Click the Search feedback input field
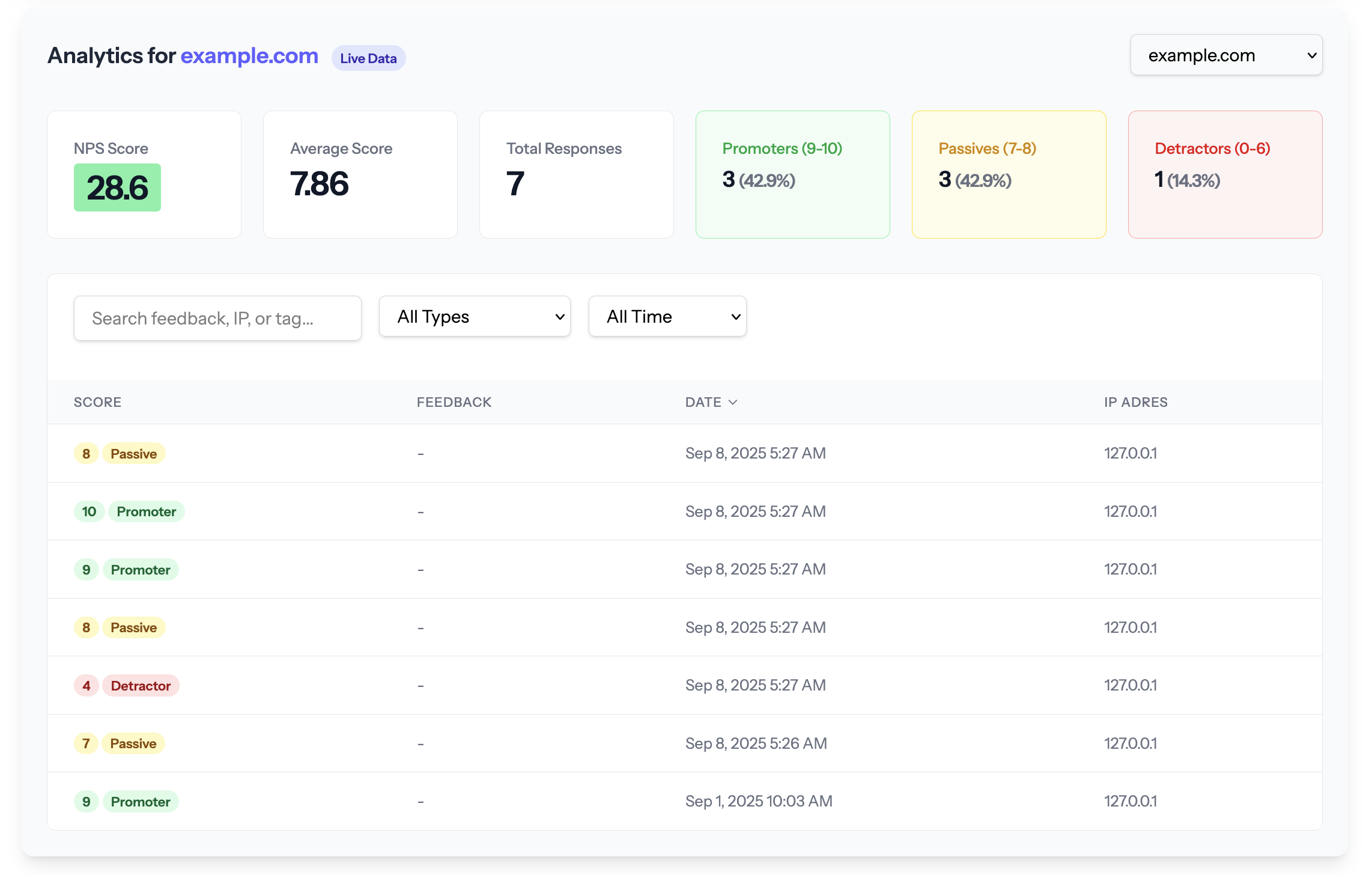 click(x=217, y=319)
